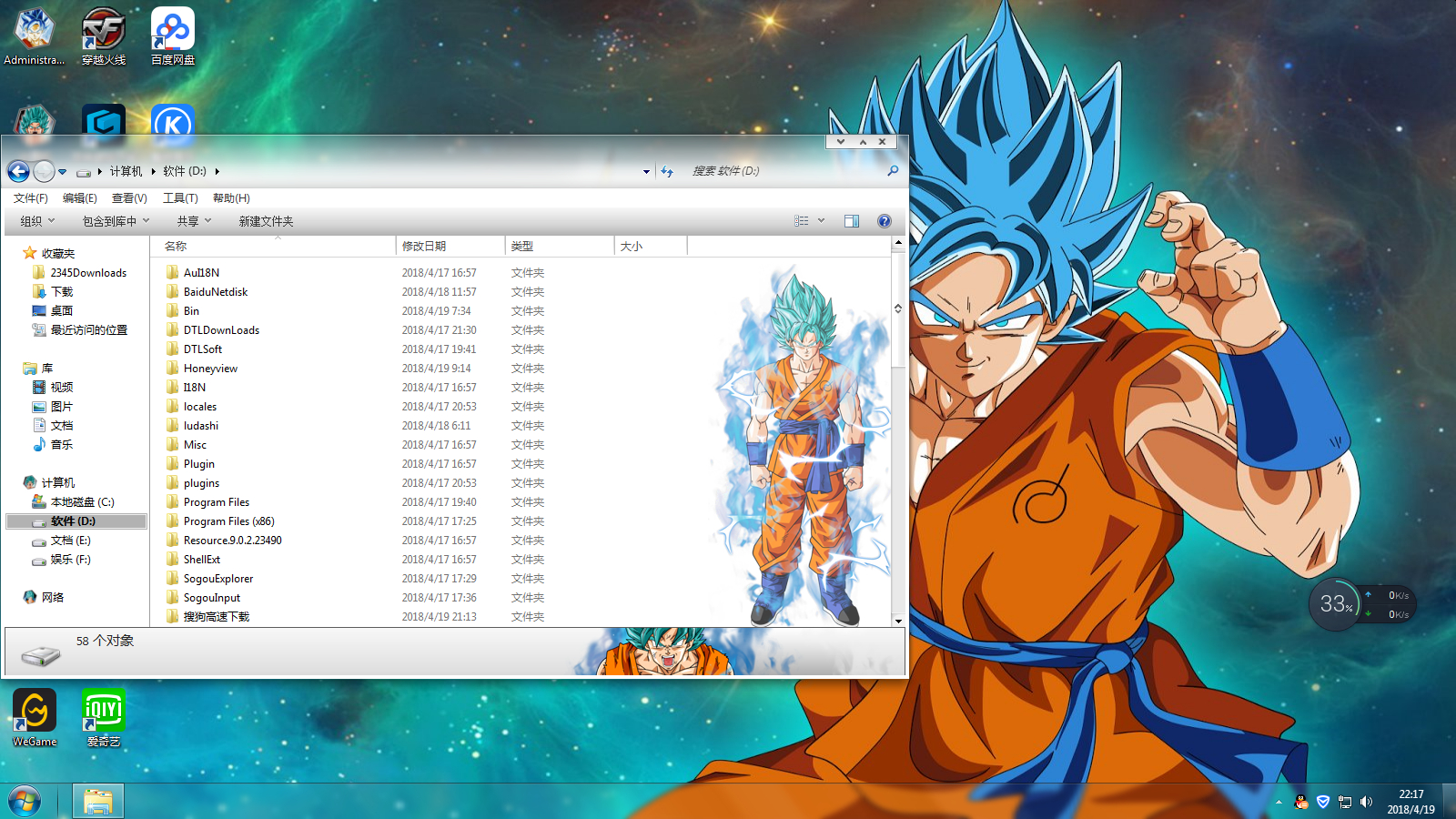
Task: Open the Administrator desktop icon
Action: [x=35, y=36]
